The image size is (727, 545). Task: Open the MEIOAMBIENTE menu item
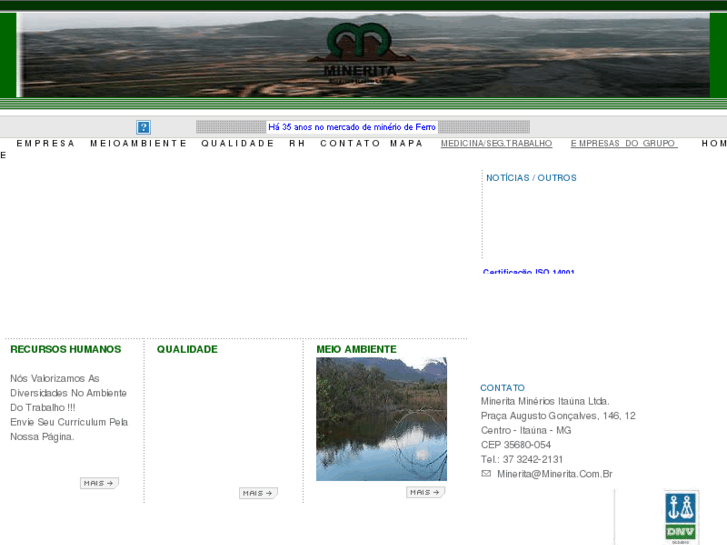138,143
